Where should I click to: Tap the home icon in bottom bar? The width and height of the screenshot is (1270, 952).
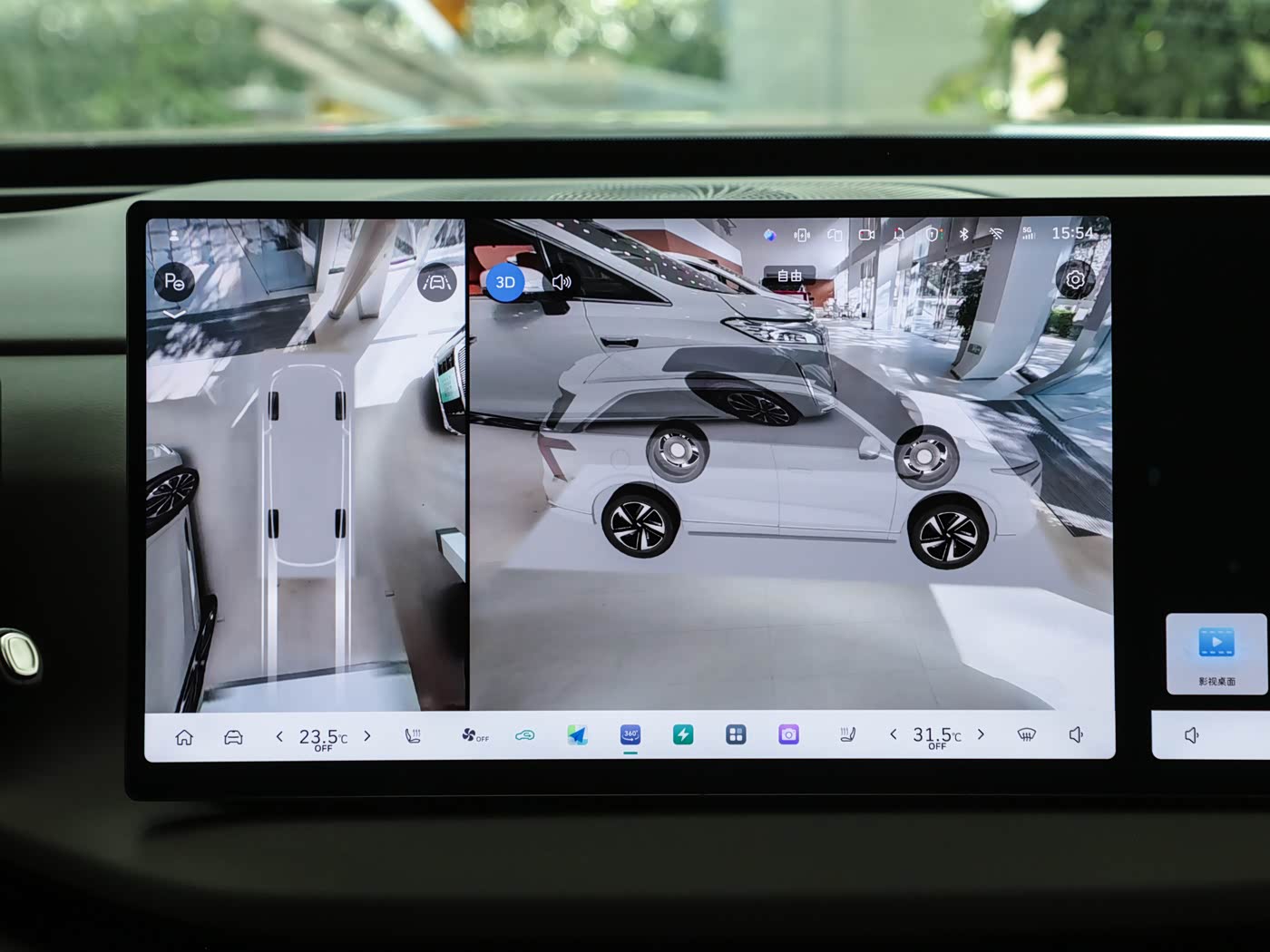pos(184,736)
